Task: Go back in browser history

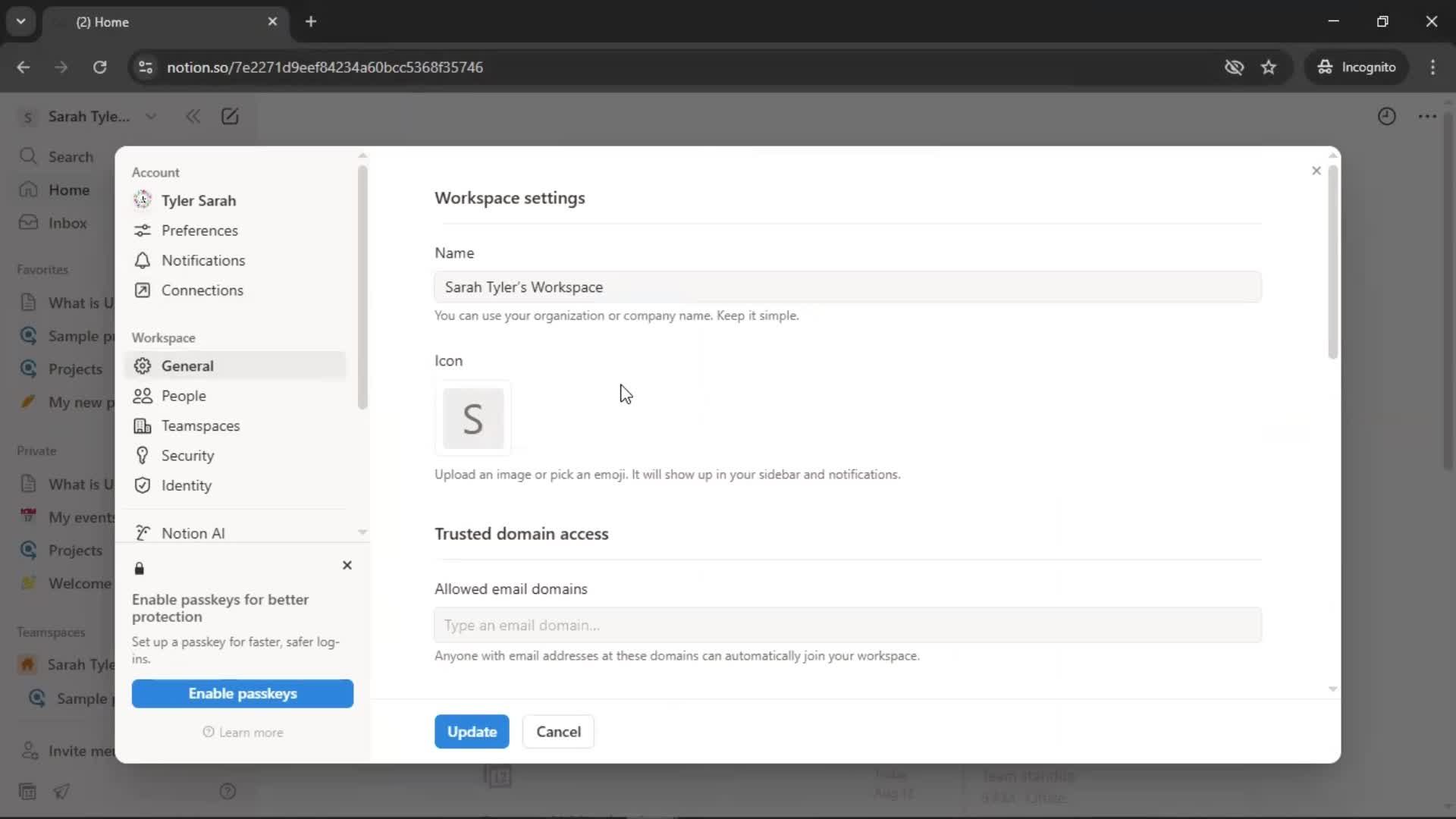Action: point(24,67)
